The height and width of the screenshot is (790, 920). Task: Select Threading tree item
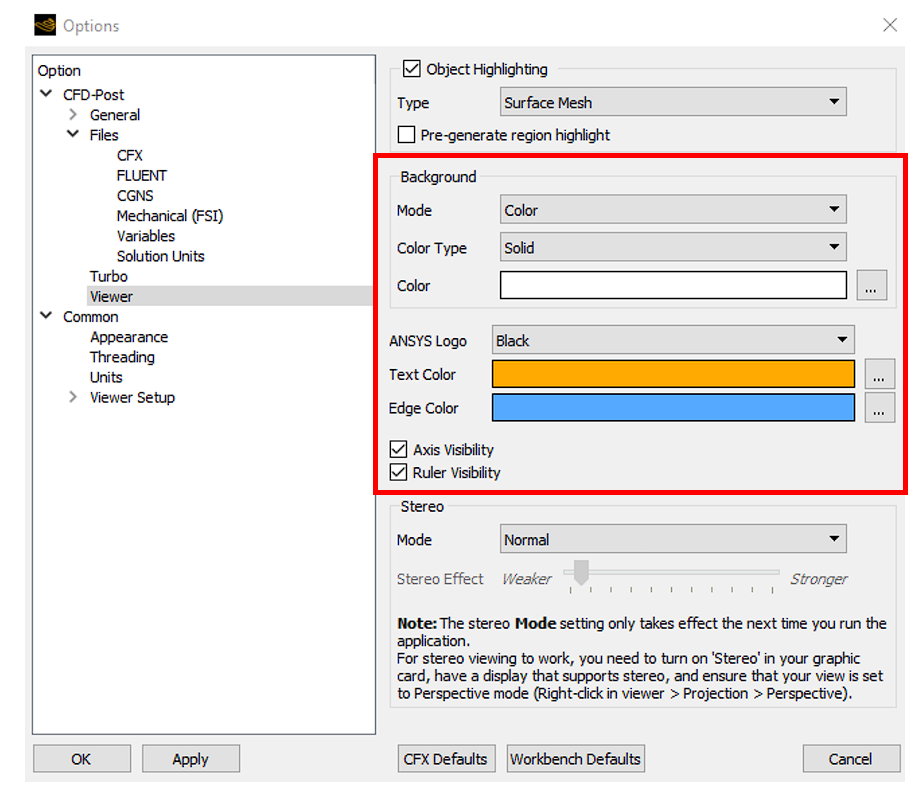pyautogui.click(x=122, y=357)
